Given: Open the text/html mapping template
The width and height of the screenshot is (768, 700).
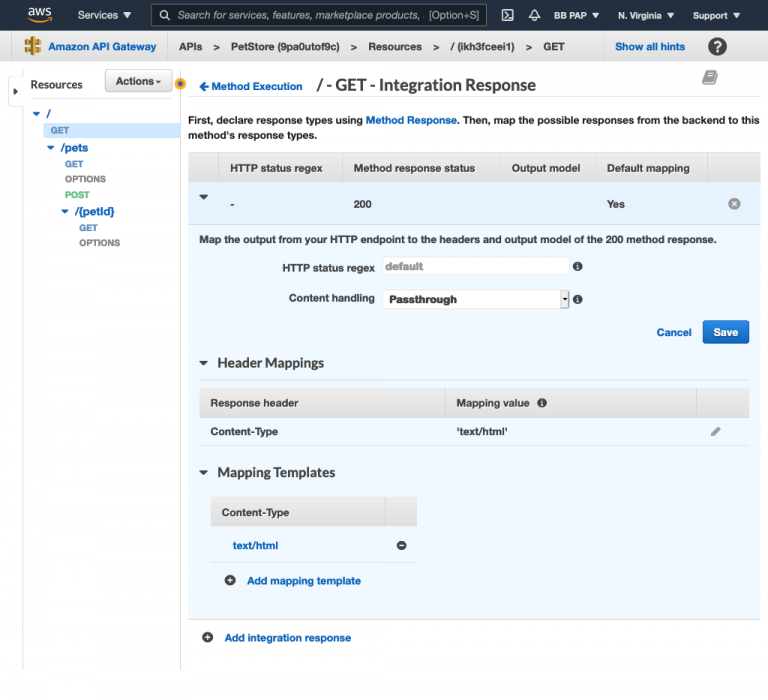Looking at the screenshot, I should [255, 545].
